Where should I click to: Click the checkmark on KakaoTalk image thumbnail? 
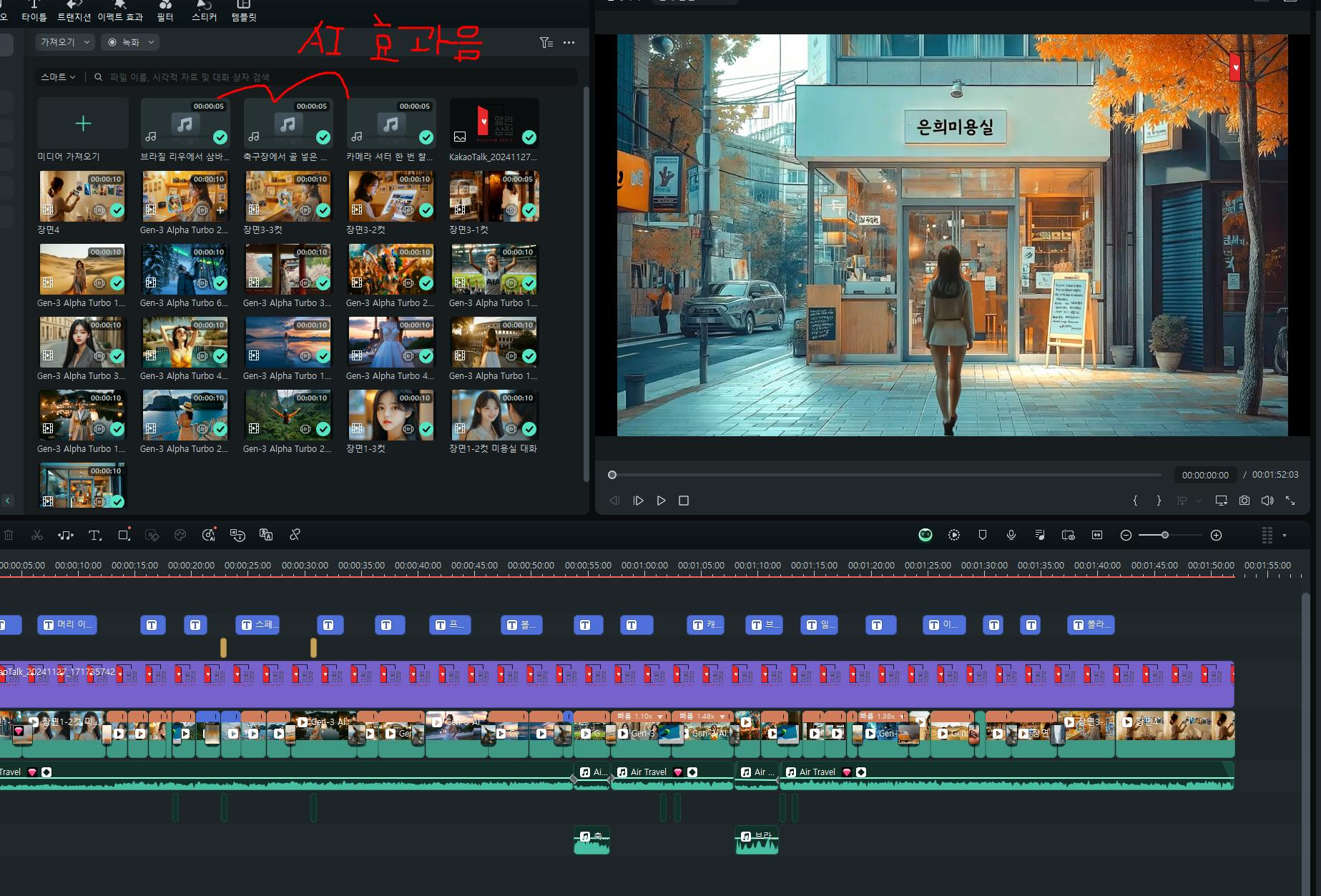tap(529, 137)
